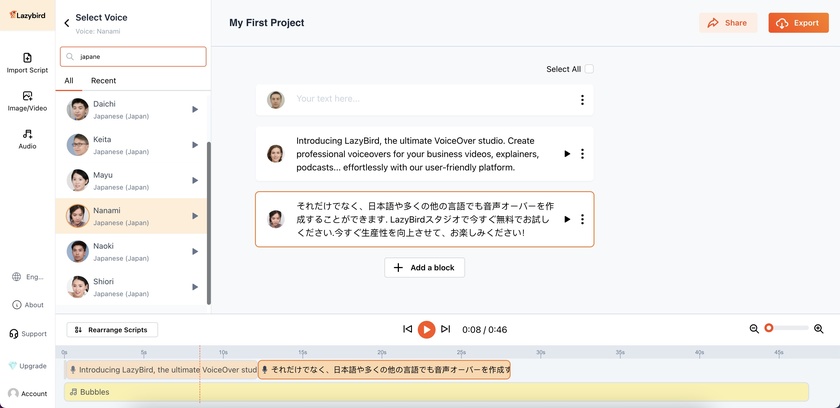This screenshot has width=840, height=408.
Task: Click the Export button
Action: tap(798, 23)
